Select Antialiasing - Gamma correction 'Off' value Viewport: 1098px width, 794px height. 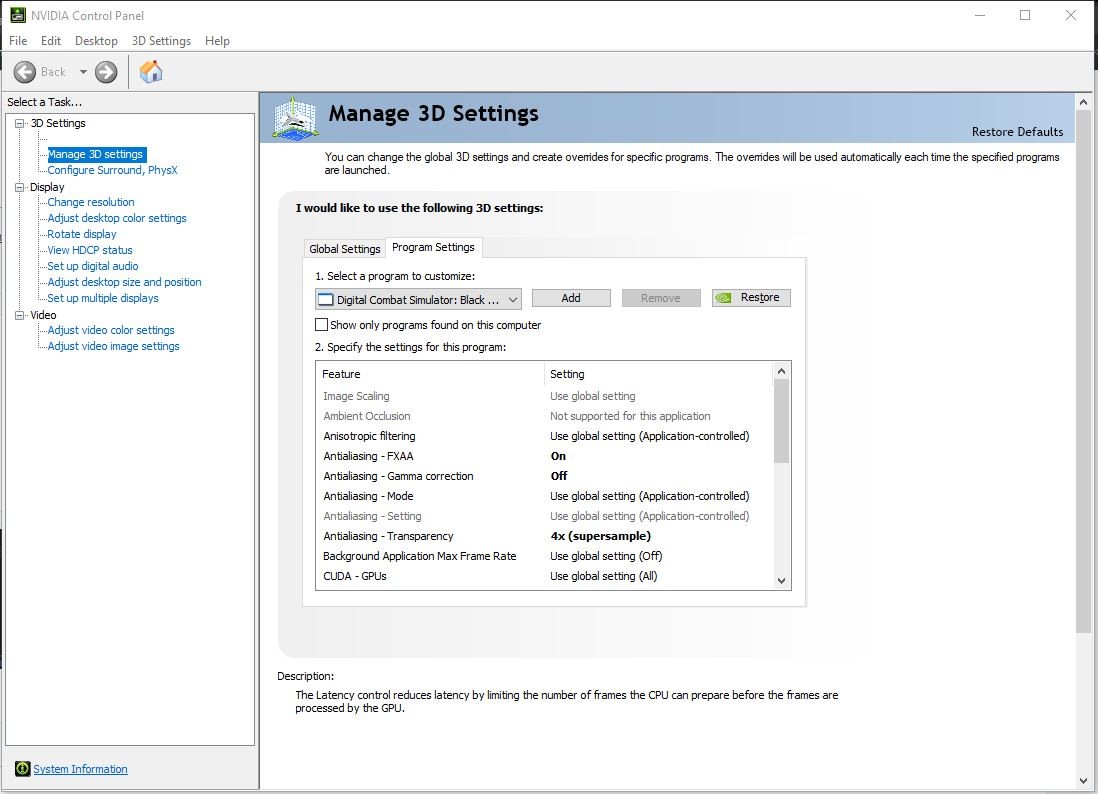(559, 476)
